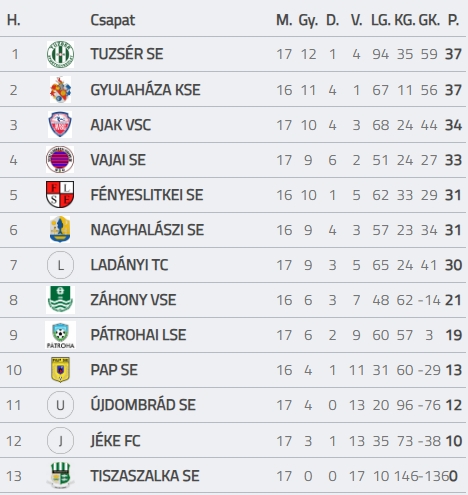The width and height of the screenshot is (468, 495).
Task: Click the Nagyhalászi SE yellow-blue crest
Action: tap(60, 230)
